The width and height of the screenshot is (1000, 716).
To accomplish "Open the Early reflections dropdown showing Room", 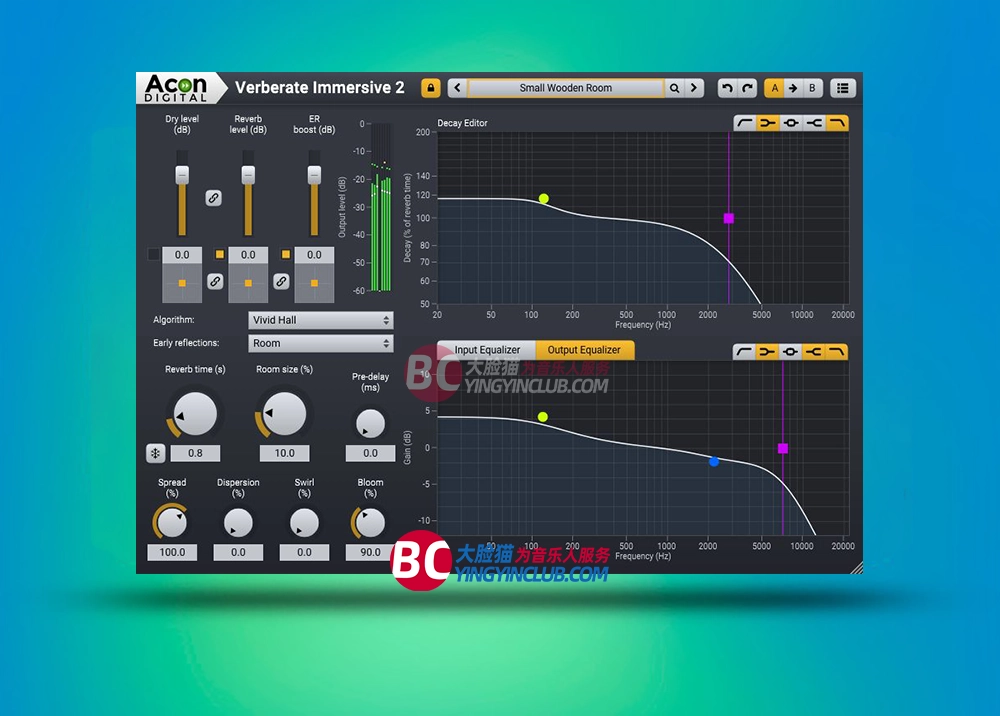I will pyautogui.click(x=320, y=343).
